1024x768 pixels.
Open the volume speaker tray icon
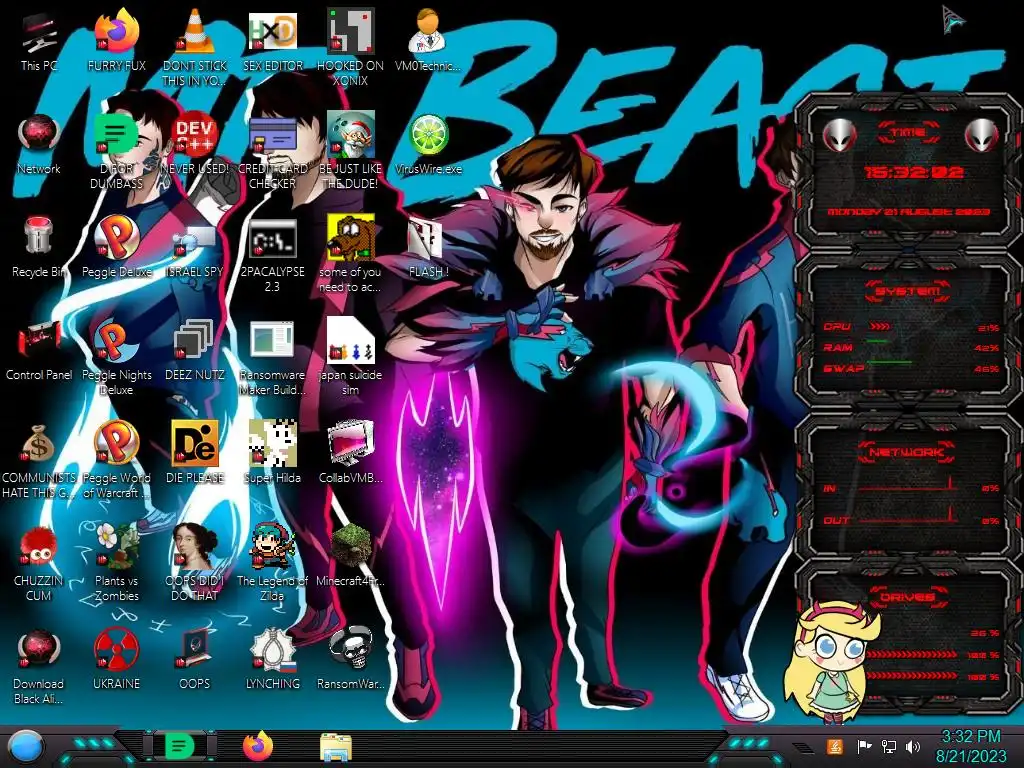(x=913, y=746)
